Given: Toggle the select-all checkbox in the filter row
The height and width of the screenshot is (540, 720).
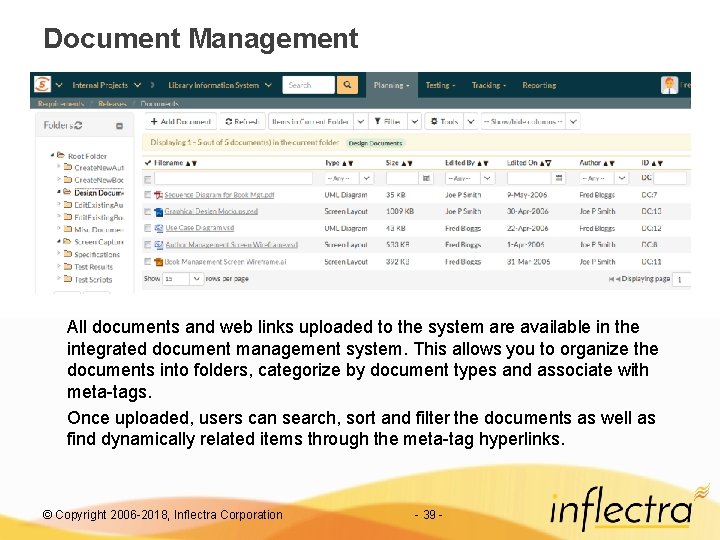Looking at the screenshot, I should tap(147, 179).
